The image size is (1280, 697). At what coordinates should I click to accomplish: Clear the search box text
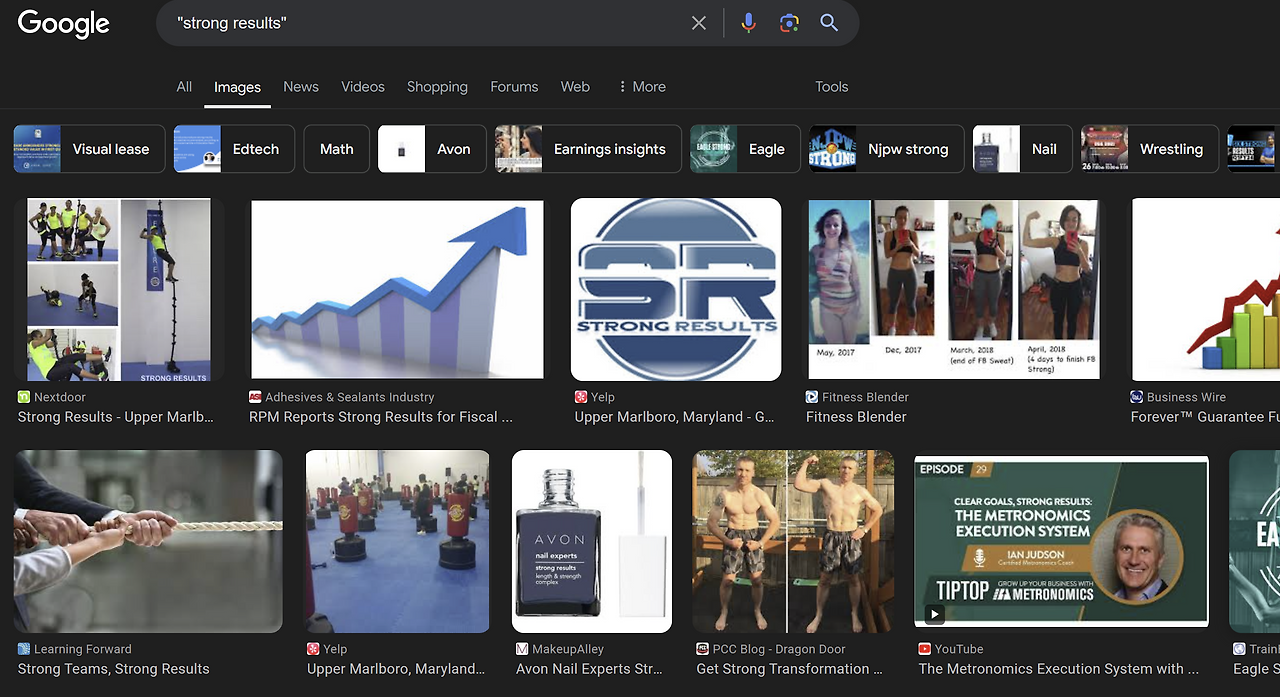click(699, 23)
